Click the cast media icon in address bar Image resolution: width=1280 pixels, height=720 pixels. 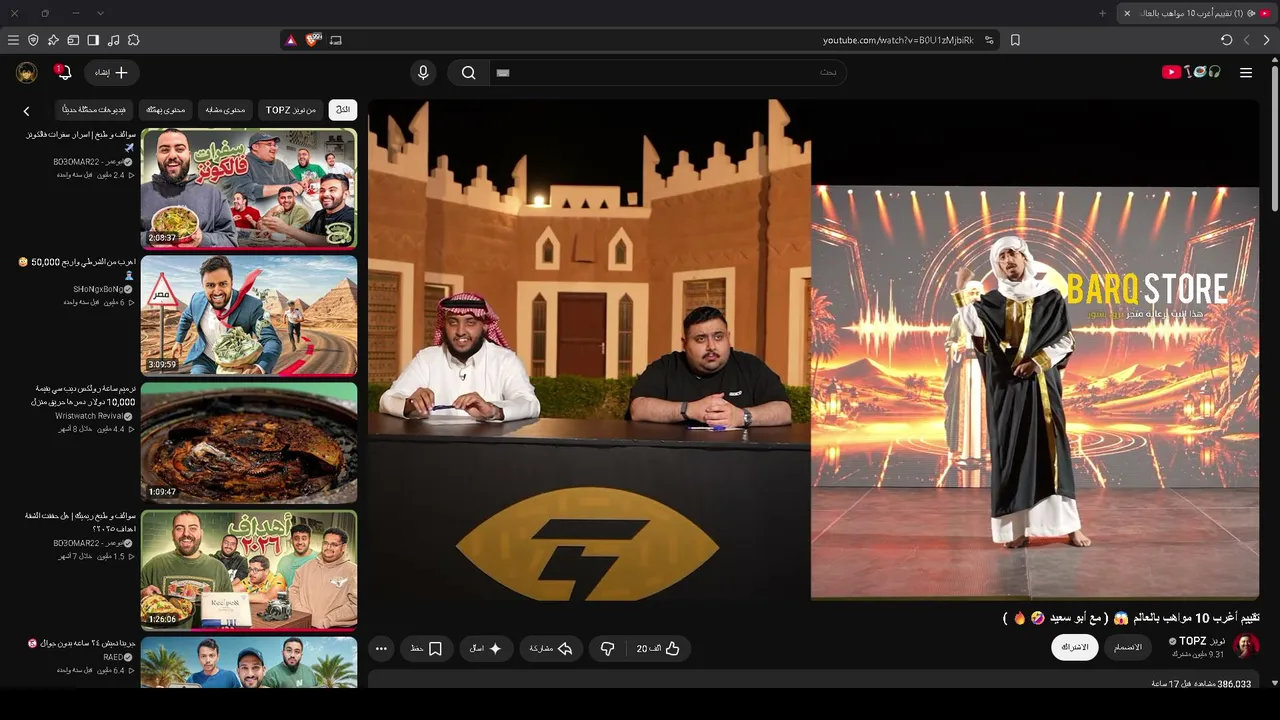(x=336, y=40)
